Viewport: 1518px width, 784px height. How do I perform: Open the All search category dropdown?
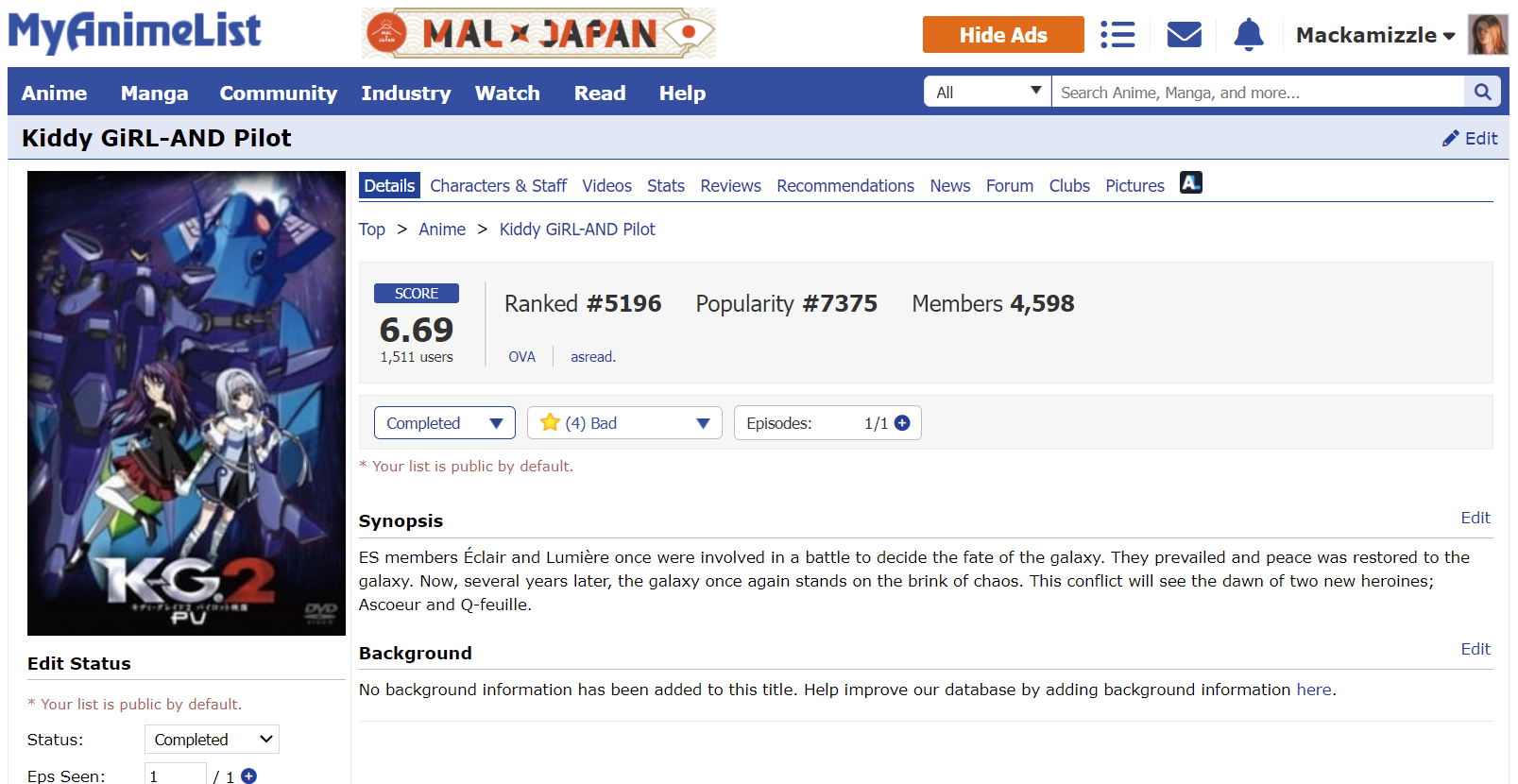coord(987,92)
